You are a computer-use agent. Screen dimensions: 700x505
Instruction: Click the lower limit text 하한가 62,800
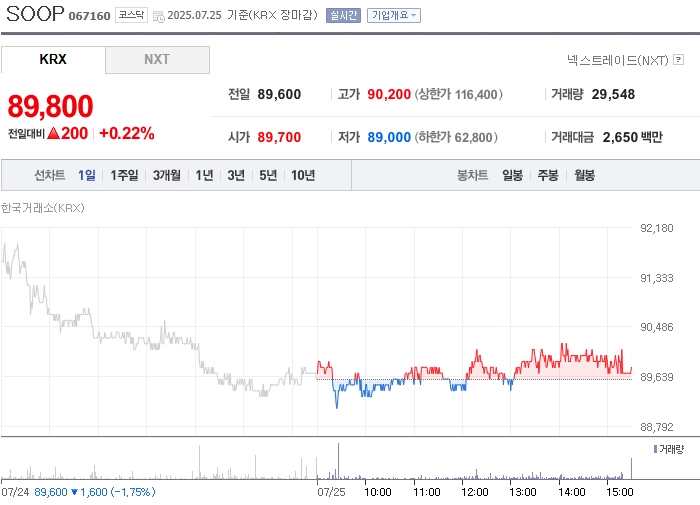(x=456, y=137)
